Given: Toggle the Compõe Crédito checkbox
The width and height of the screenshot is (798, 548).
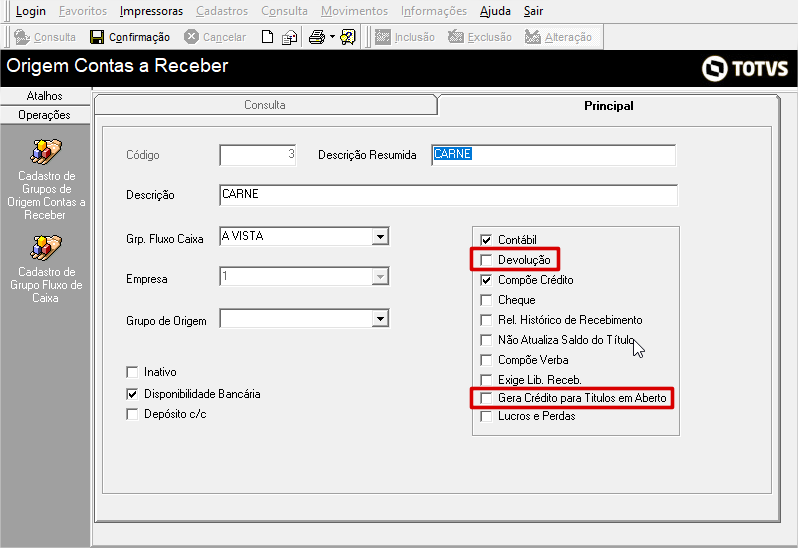Looking at the screenshot, I should (x=486, y=280).
